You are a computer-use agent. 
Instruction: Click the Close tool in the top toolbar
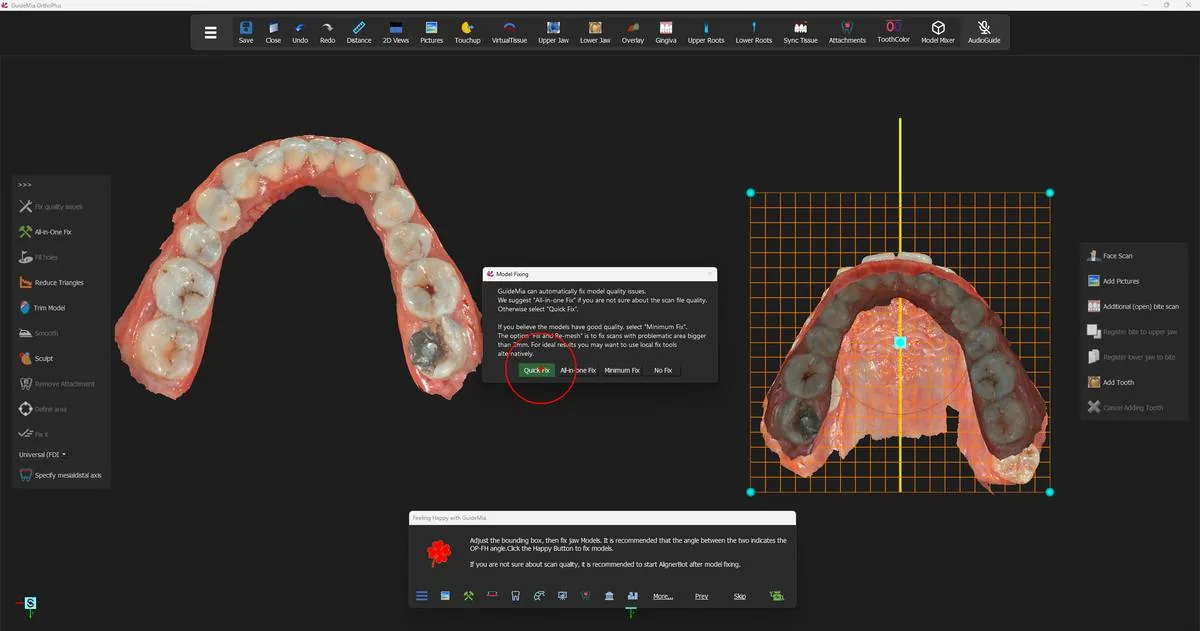point(273,33)
